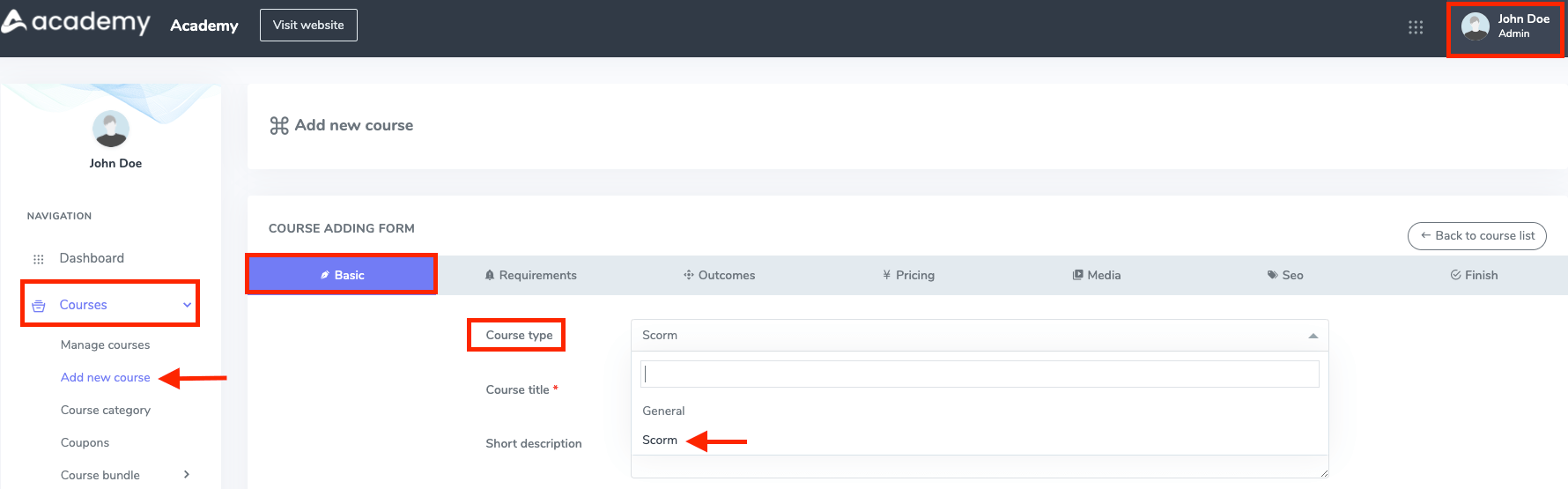Focus the course type search field
Viewport: 1568px width, 489px height.
click(x=979, y=374)
